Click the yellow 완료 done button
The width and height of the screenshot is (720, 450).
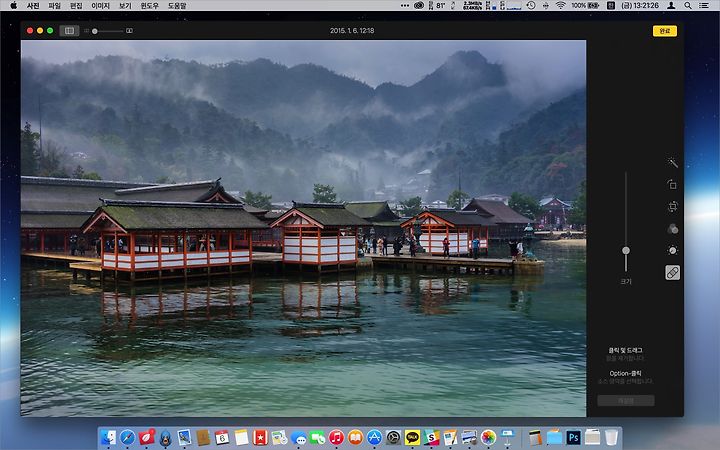664,31
